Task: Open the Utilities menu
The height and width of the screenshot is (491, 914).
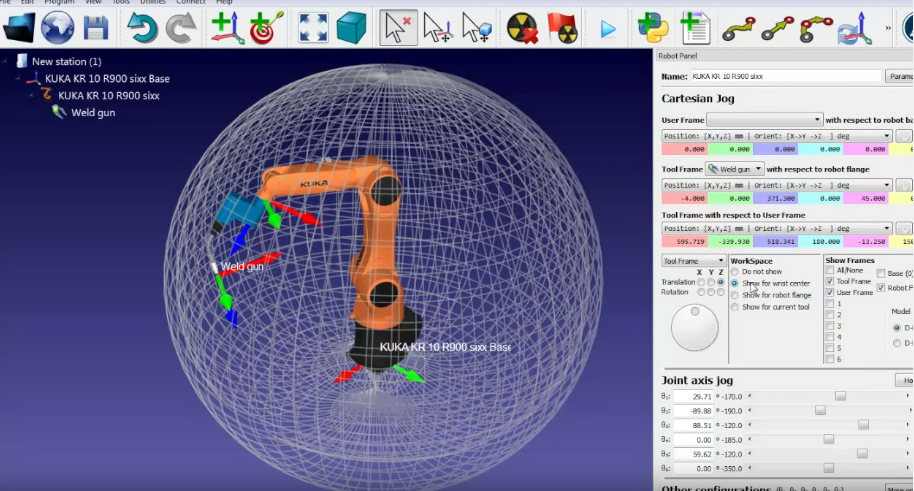Action: click(x=152, y=3)
